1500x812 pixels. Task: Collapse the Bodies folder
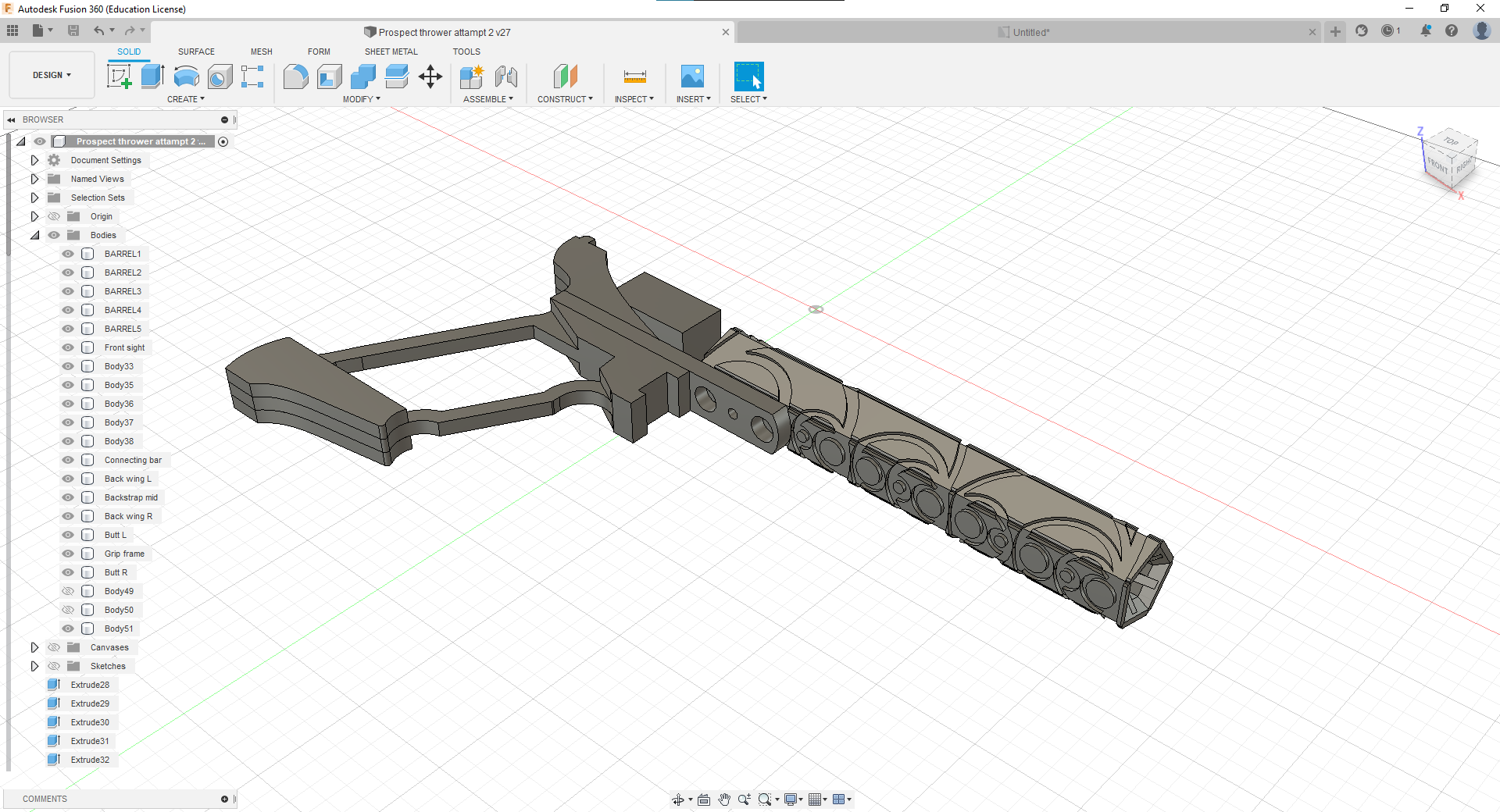(34, 235)
